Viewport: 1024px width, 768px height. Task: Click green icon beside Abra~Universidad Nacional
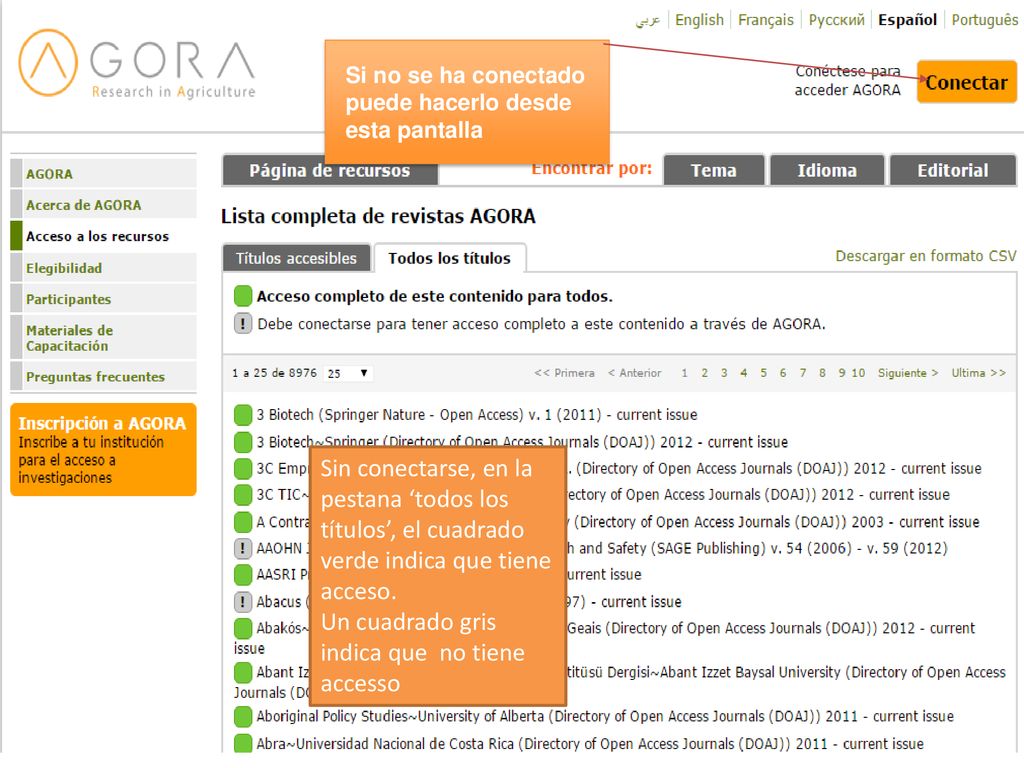243,743
